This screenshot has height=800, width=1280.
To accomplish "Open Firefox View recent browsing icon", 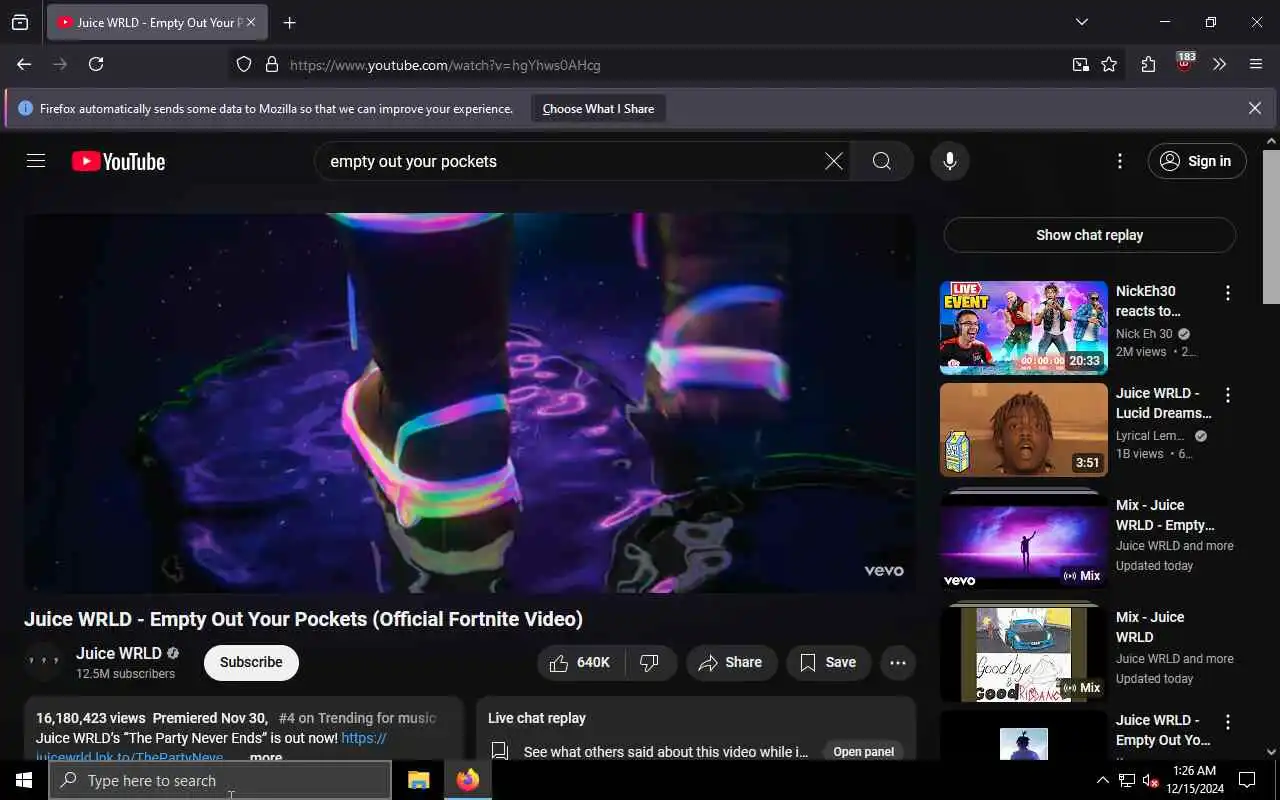I will 20,22.
